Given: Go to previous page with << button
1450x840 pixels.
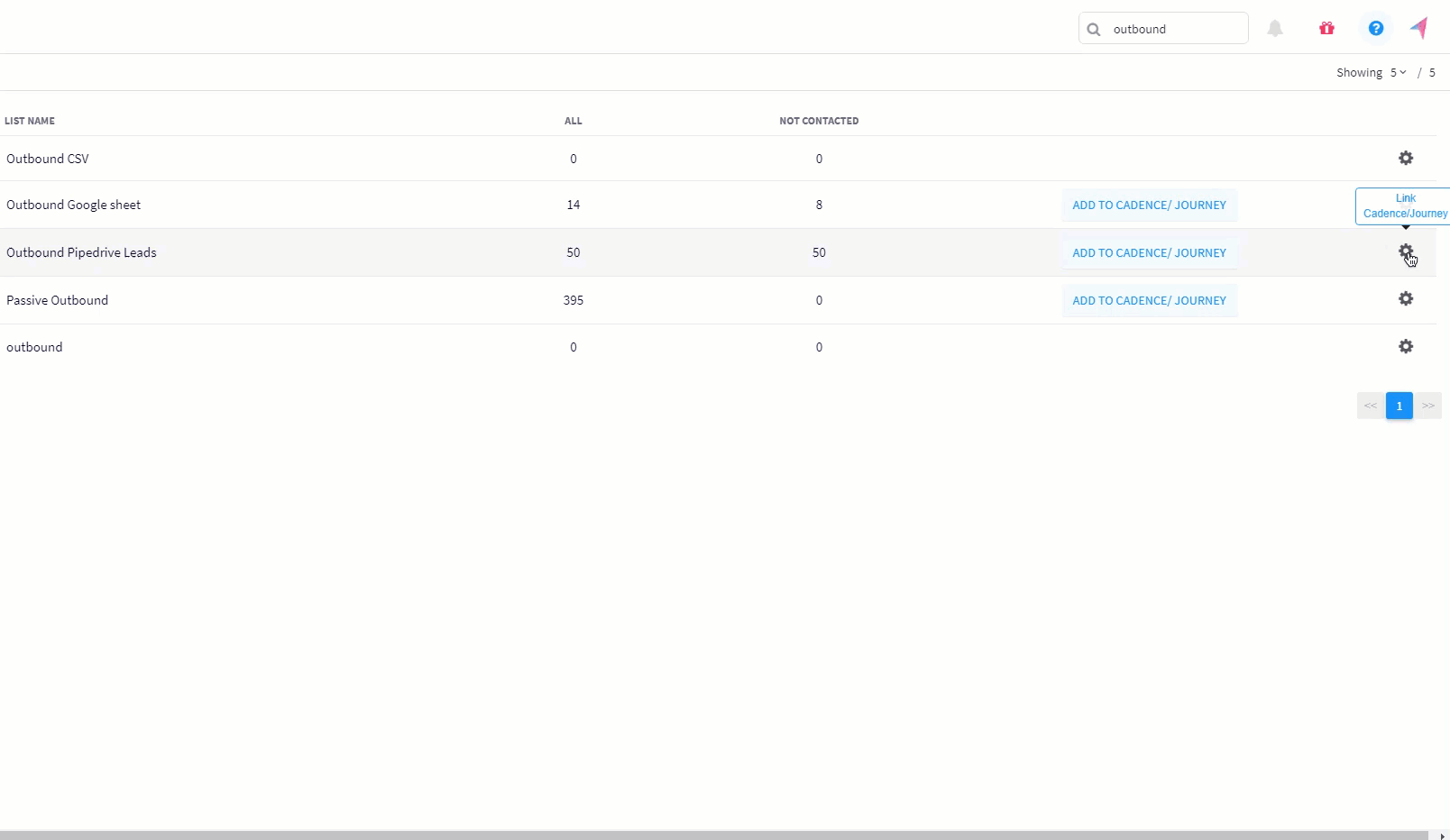Looking at the screenshot, I should tap(1371, 406).
